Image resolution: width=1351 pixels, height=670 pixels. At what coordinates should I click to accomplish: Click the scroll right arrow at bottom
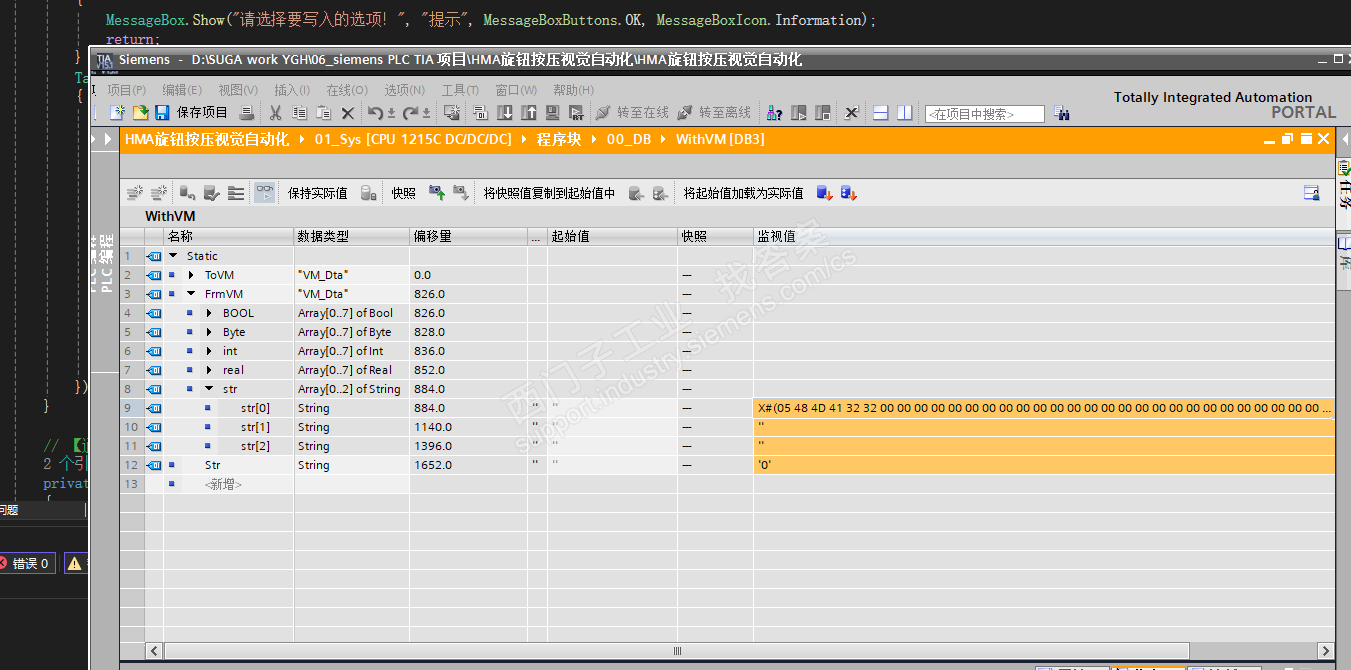(1326, 651)
